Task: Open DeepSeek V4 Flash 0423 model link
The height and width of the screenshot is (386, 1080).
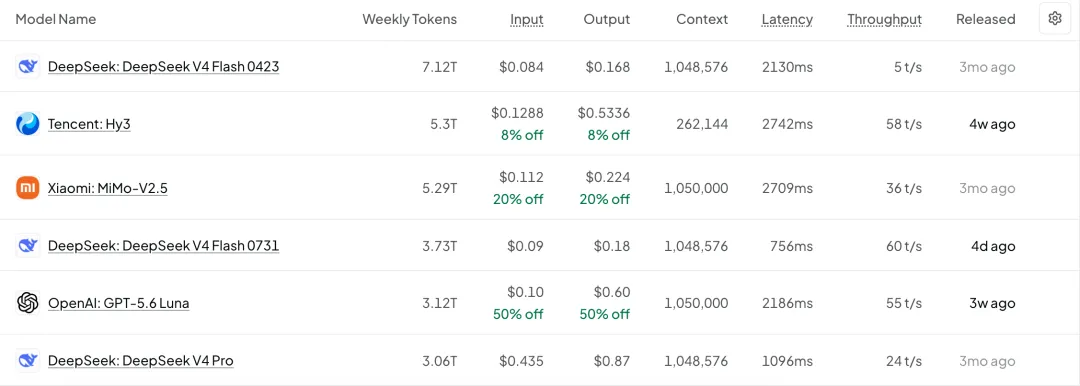Action: [x=163, y=67]
